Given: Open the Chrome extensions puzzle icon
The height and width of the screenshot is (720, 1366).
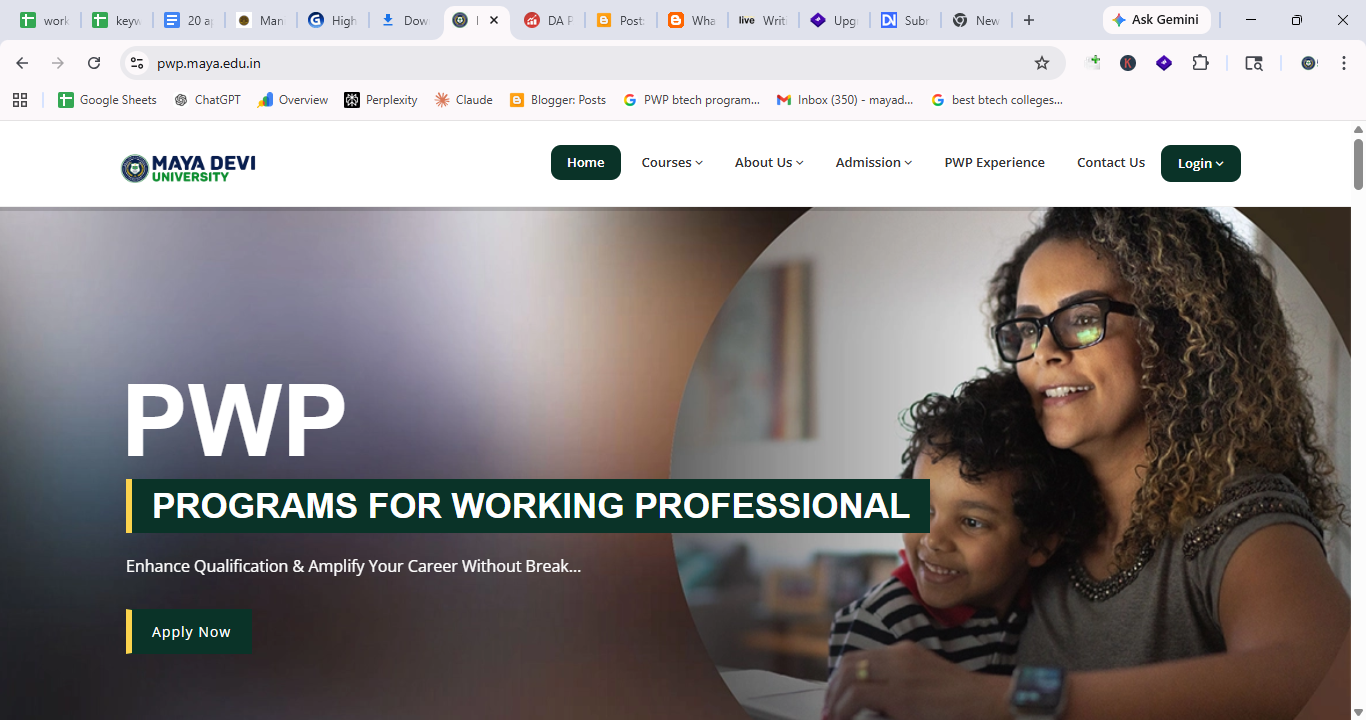Looking at the screenshot, I should 1200,63.
